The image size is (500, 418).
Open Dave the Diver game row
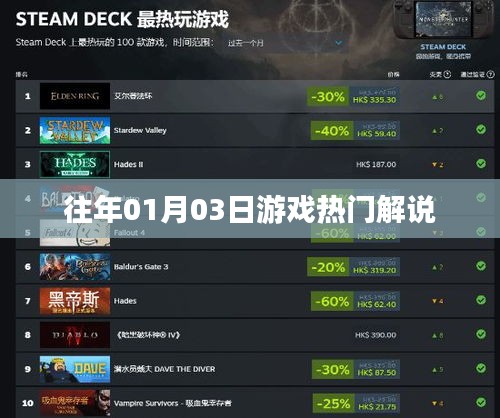pos(255,369)
